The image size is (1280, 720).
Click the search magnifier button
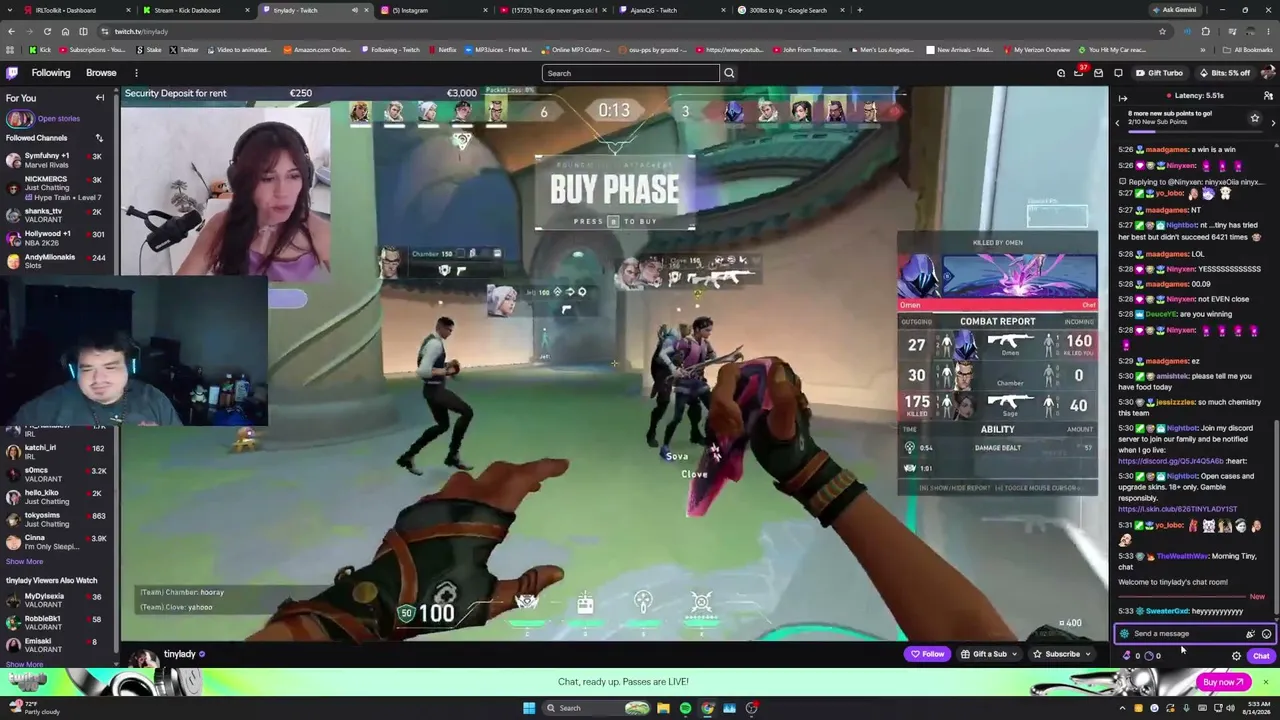click(729, 73)
